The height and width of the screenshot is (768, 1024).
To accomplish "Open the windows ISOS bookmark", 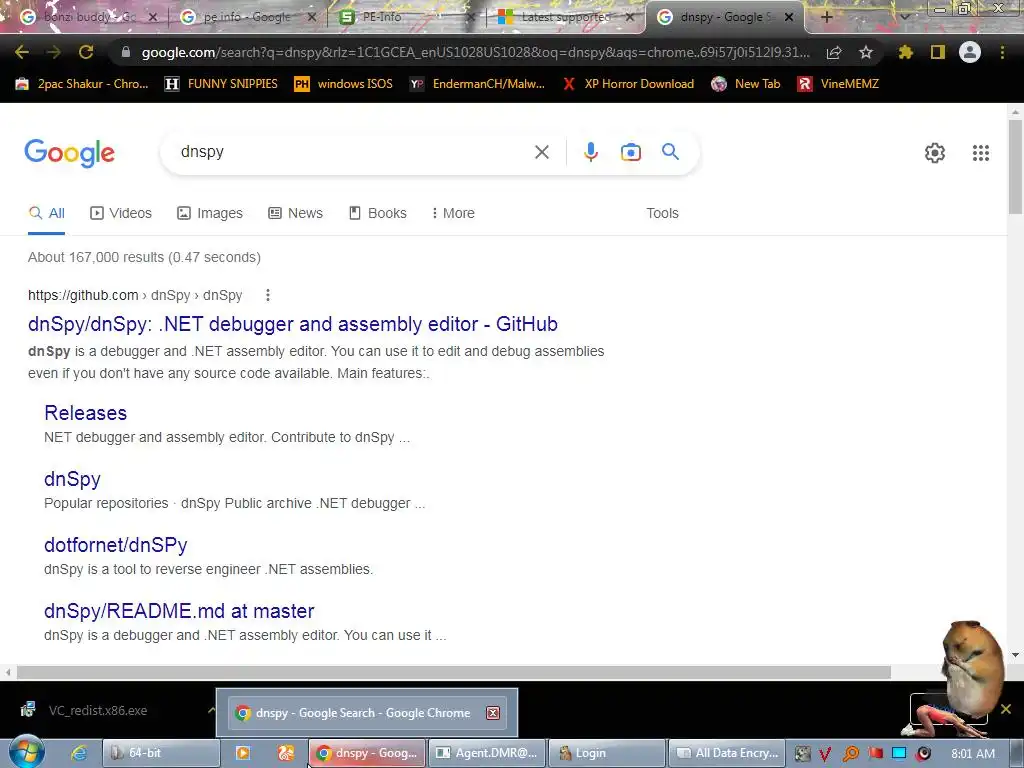I will [344, 84].
